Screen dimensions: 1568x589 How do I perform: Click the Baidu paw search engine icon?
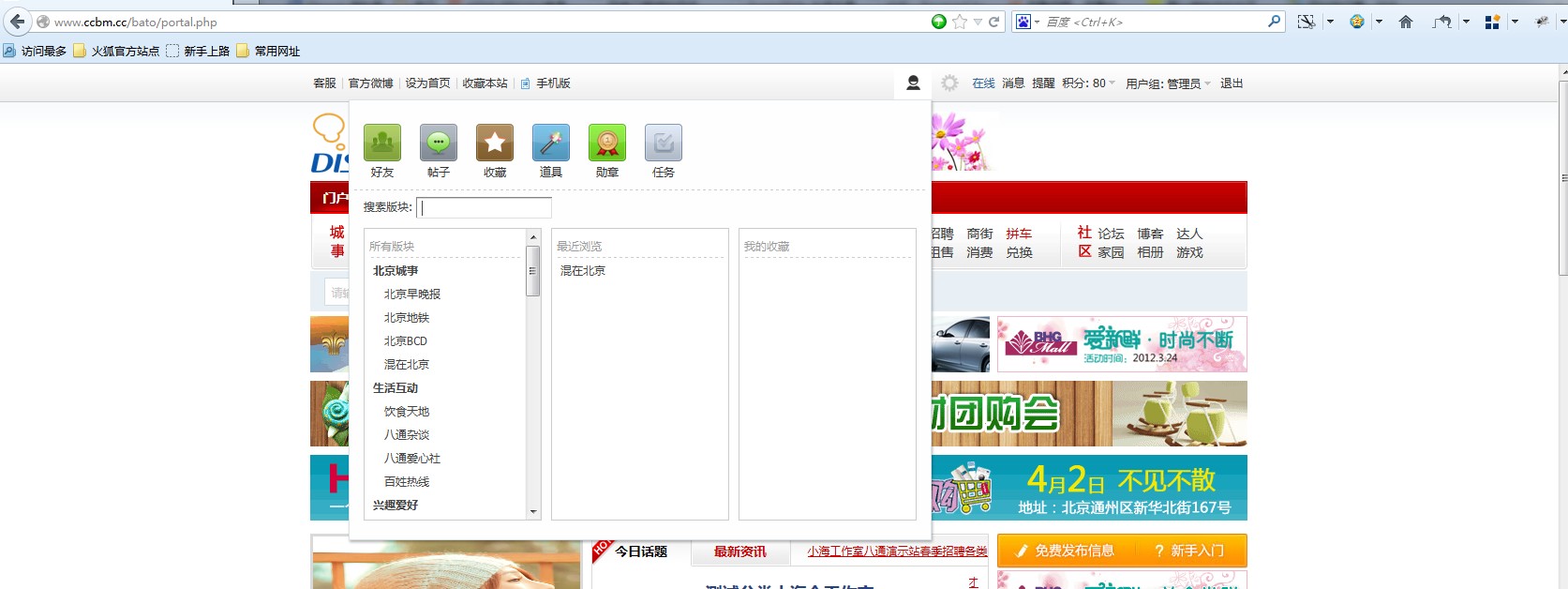[x=1023, y=22]
